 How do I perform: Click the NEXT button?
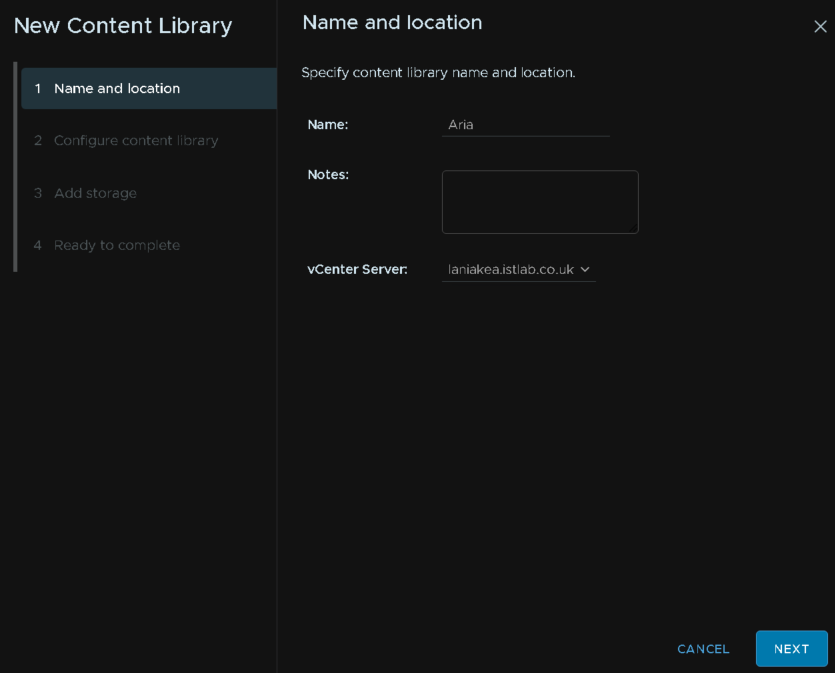pos(791,649)
